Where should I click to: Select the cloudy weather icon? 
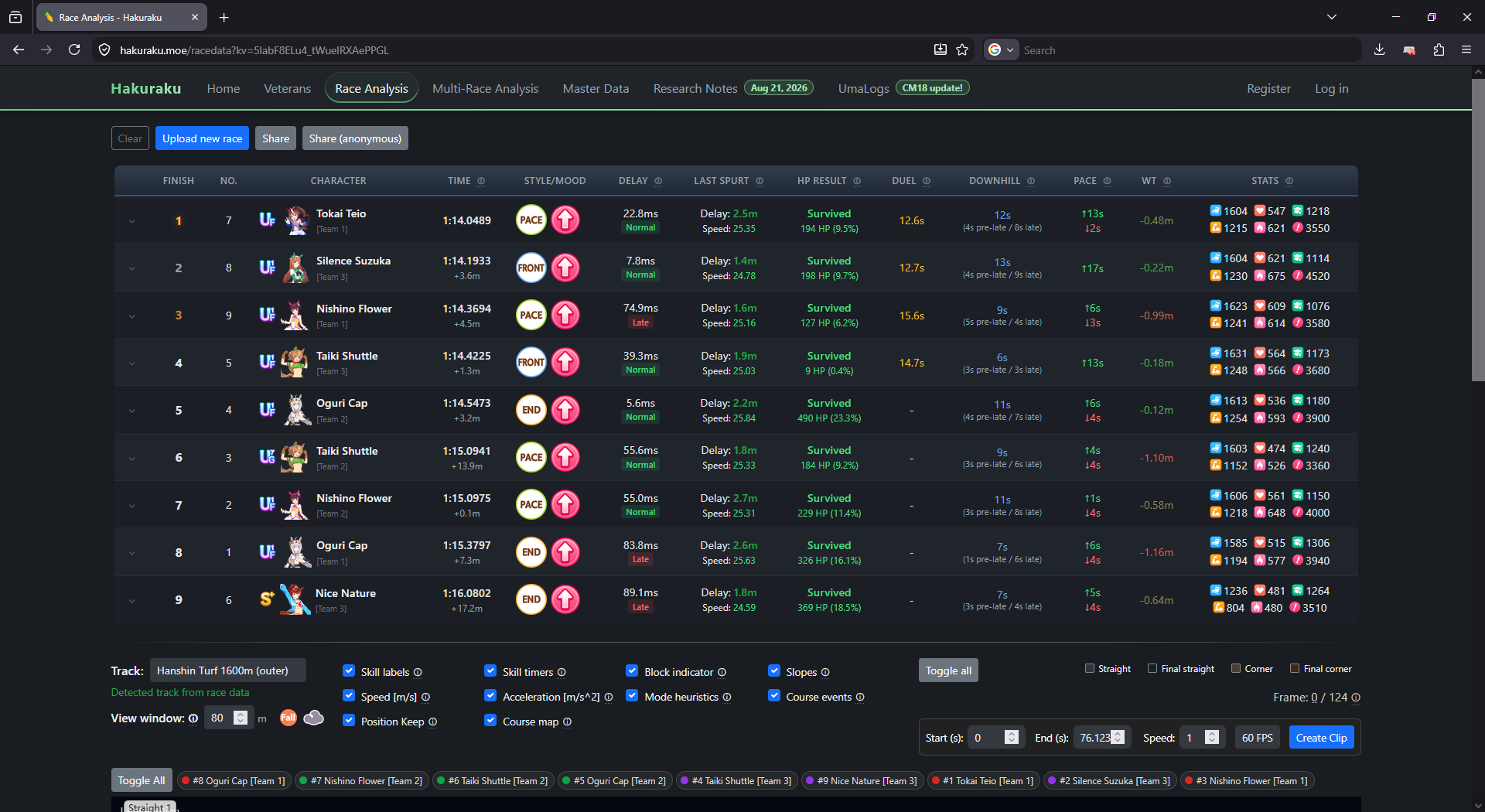click(314, 718)
